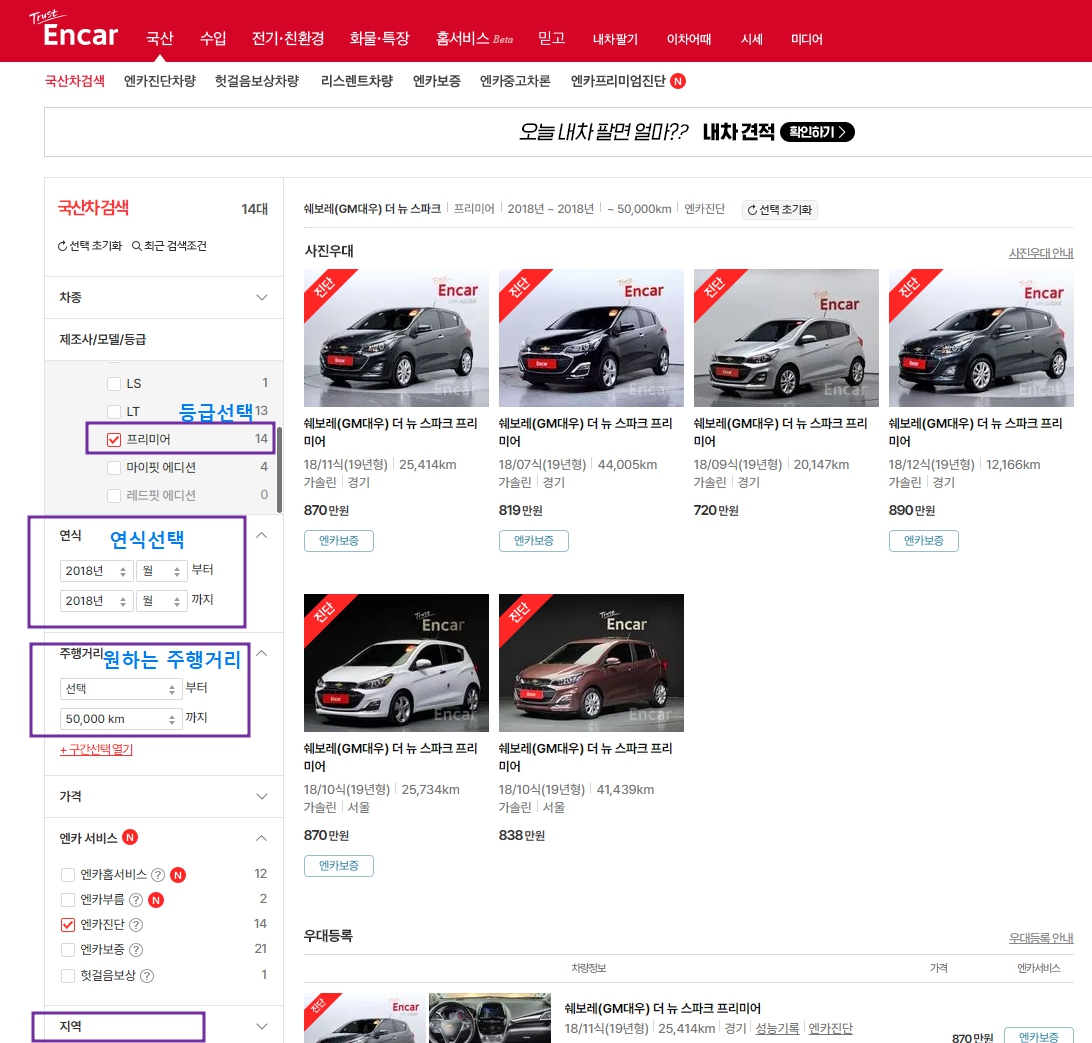Open help icon next to 엔카진단 filter
1092x1043 pixels.
[x=136, y=925]
